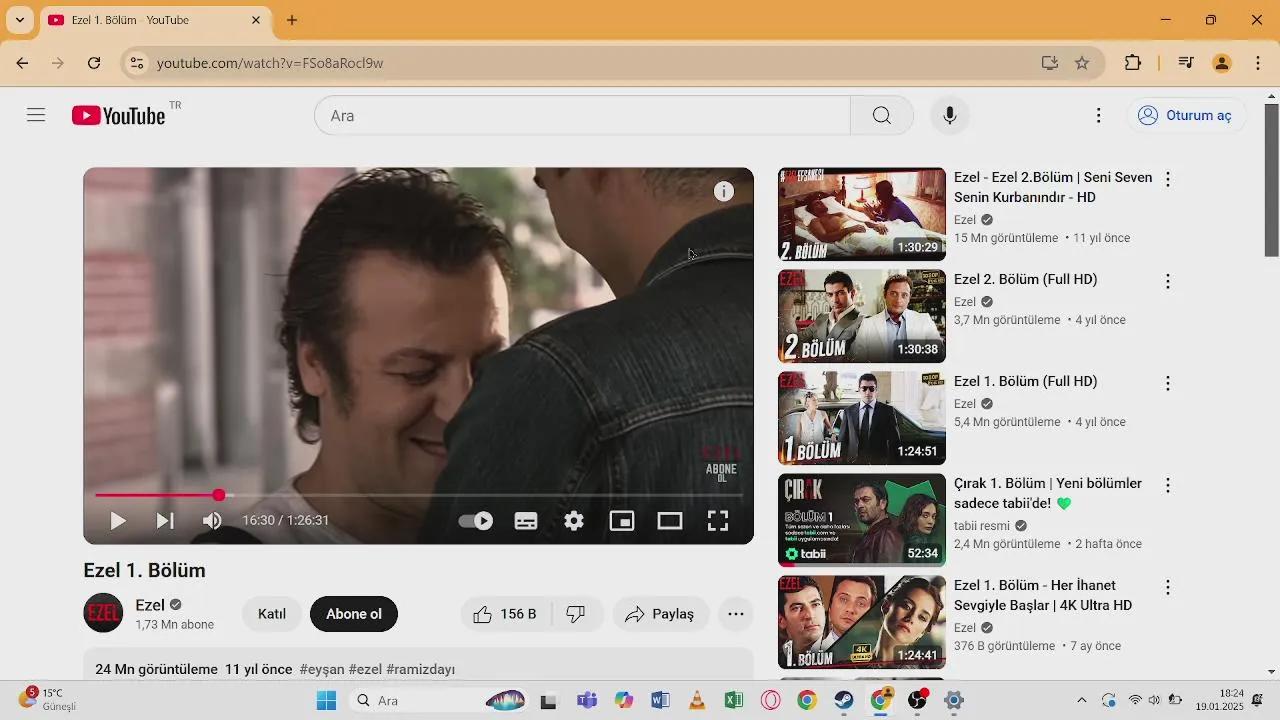
Task: Click the #eyşan hashtag
Action: click(x=322, y=669)
